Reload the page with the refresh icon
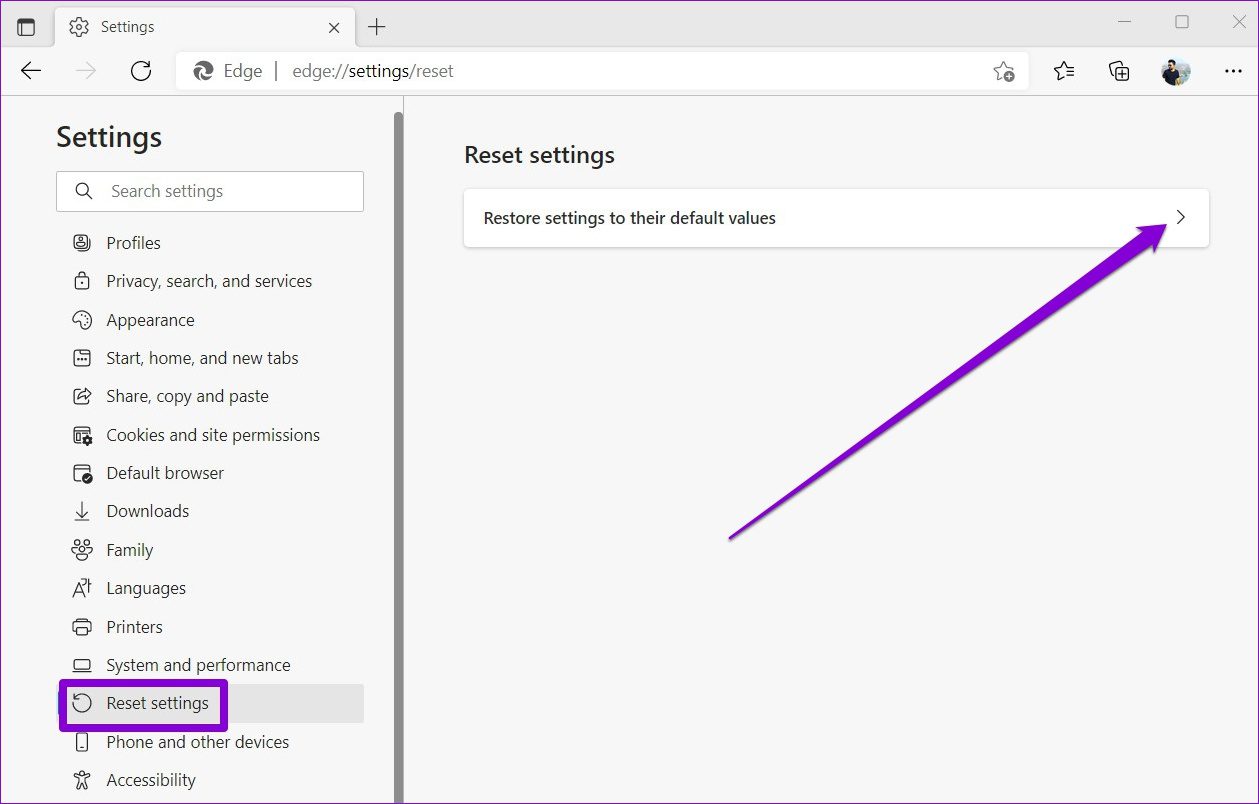Viewport: 1259px width, 804px height. click(141, 71)
